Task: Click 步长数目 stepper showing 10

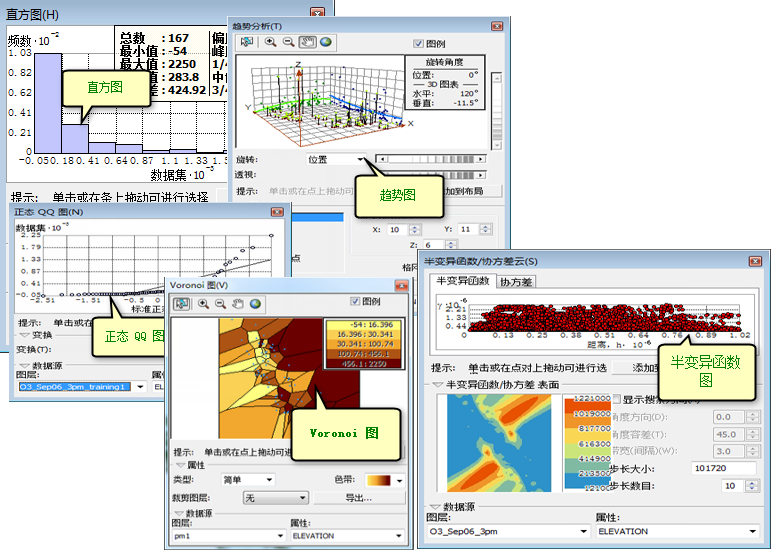Action: tap(752, 486)
